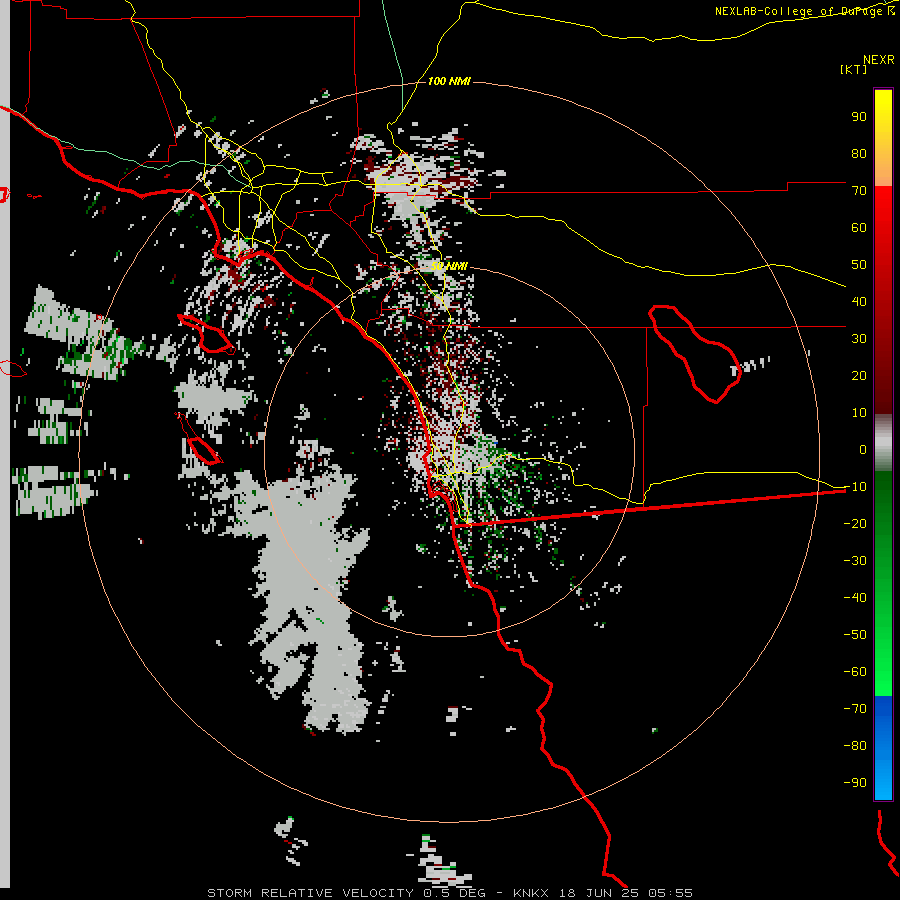The image size is (900, 900).
Task: Click the 70 value on the velocity scale
Action: [859, 191]
